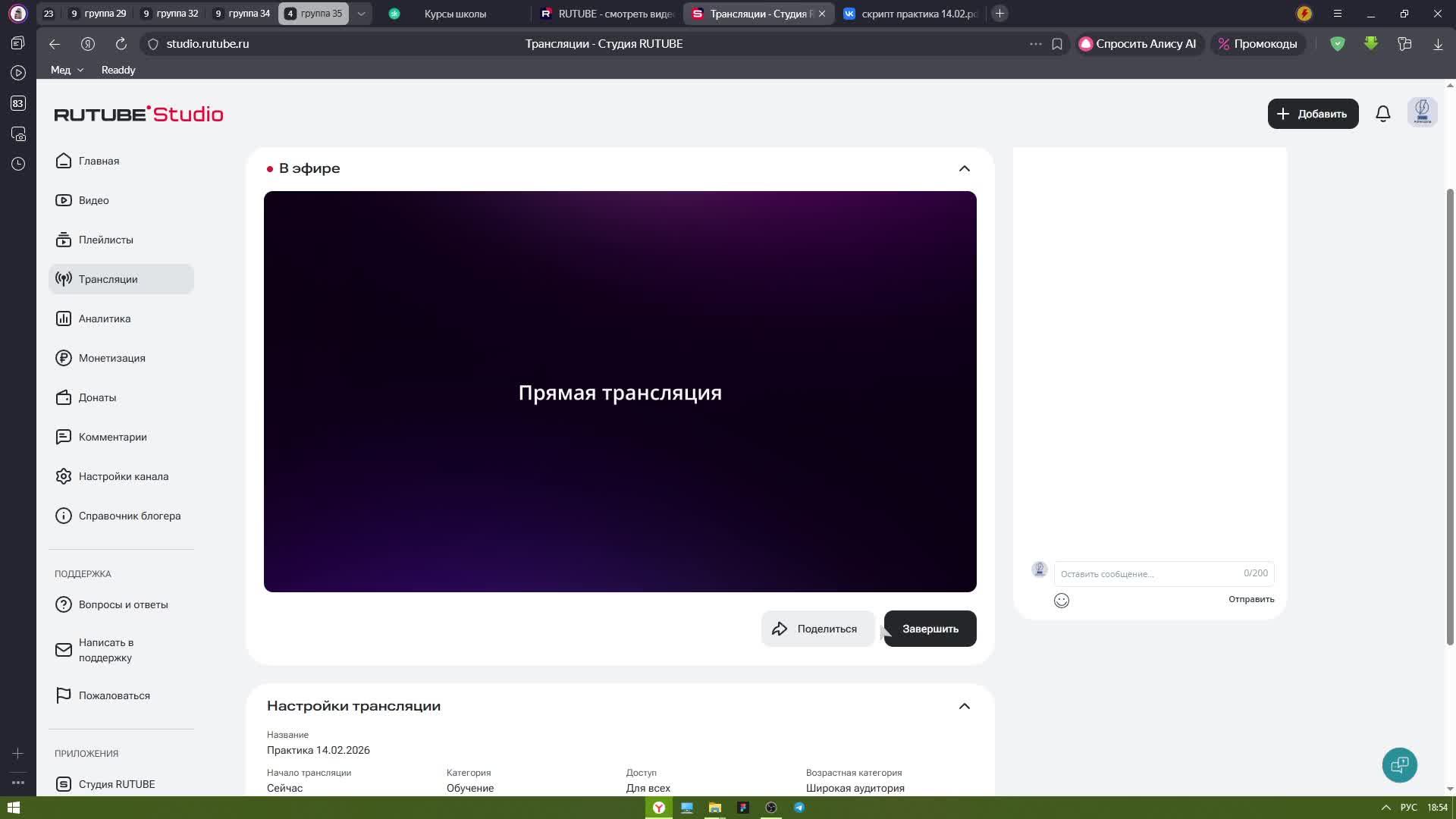Collapse the В эфире section
This screenshot has width=1456, height=819.
tap(964, 168)
